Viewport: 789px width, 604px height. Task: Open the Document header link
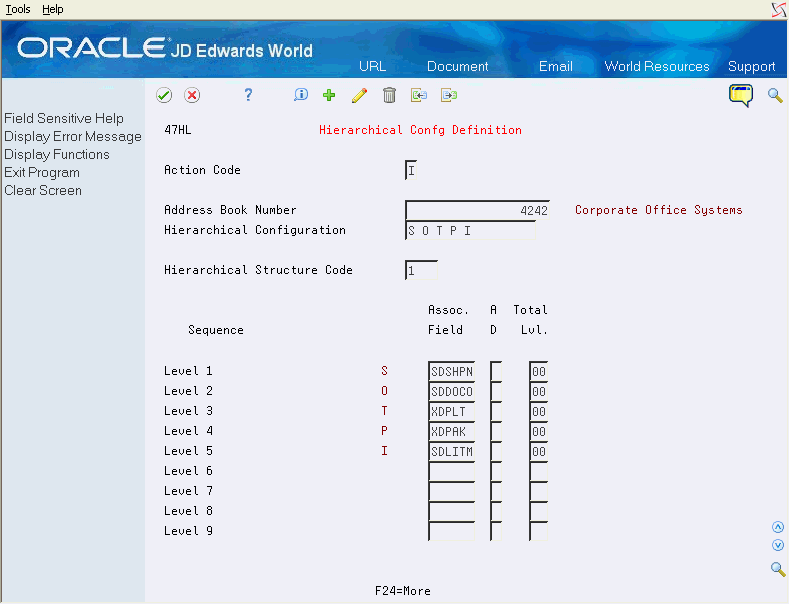coord(457,66)
